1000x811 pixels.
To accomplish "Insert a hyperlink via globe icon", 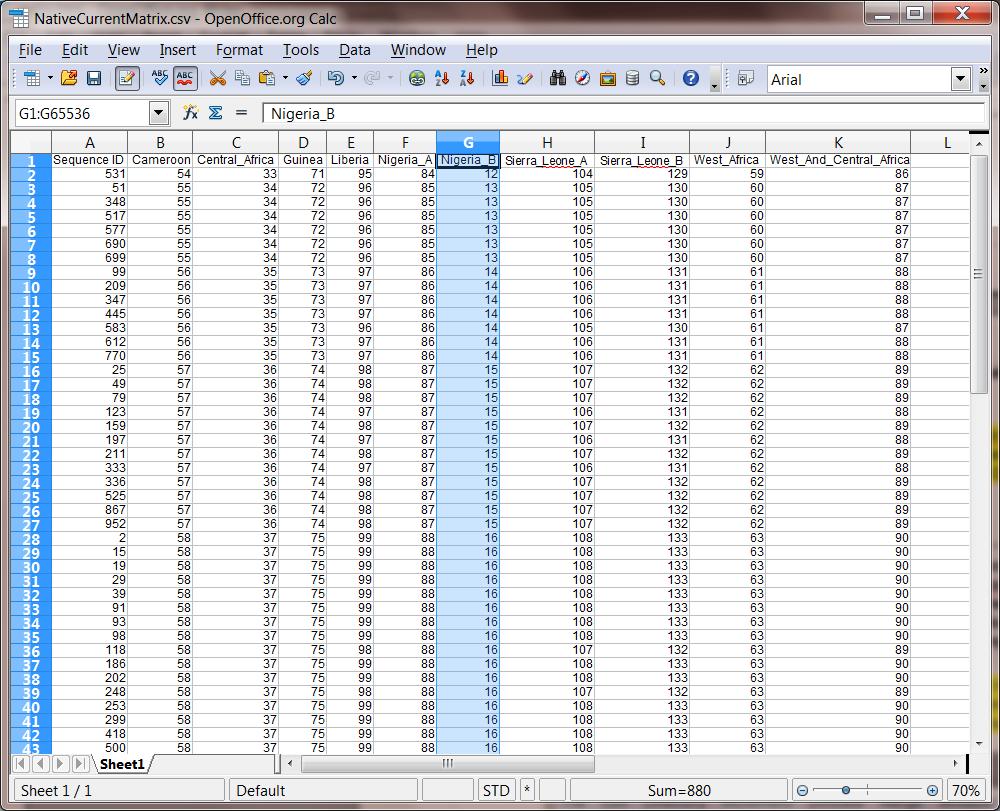I will (x=417, y=78).
